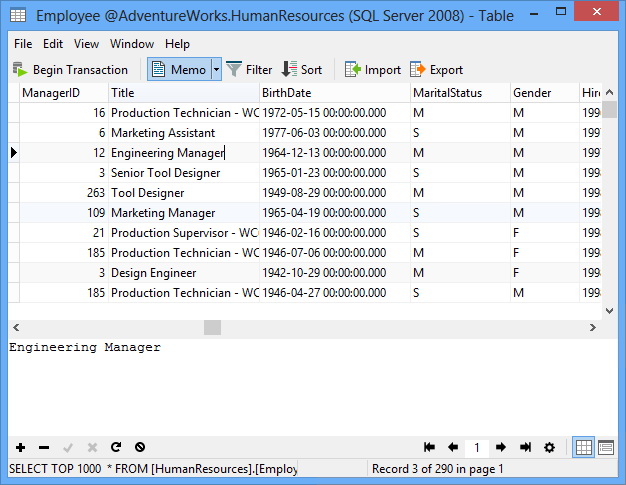The width and height of the screenshot is (626, 485).
Task: Go to the first page of records
Action: 430,448
